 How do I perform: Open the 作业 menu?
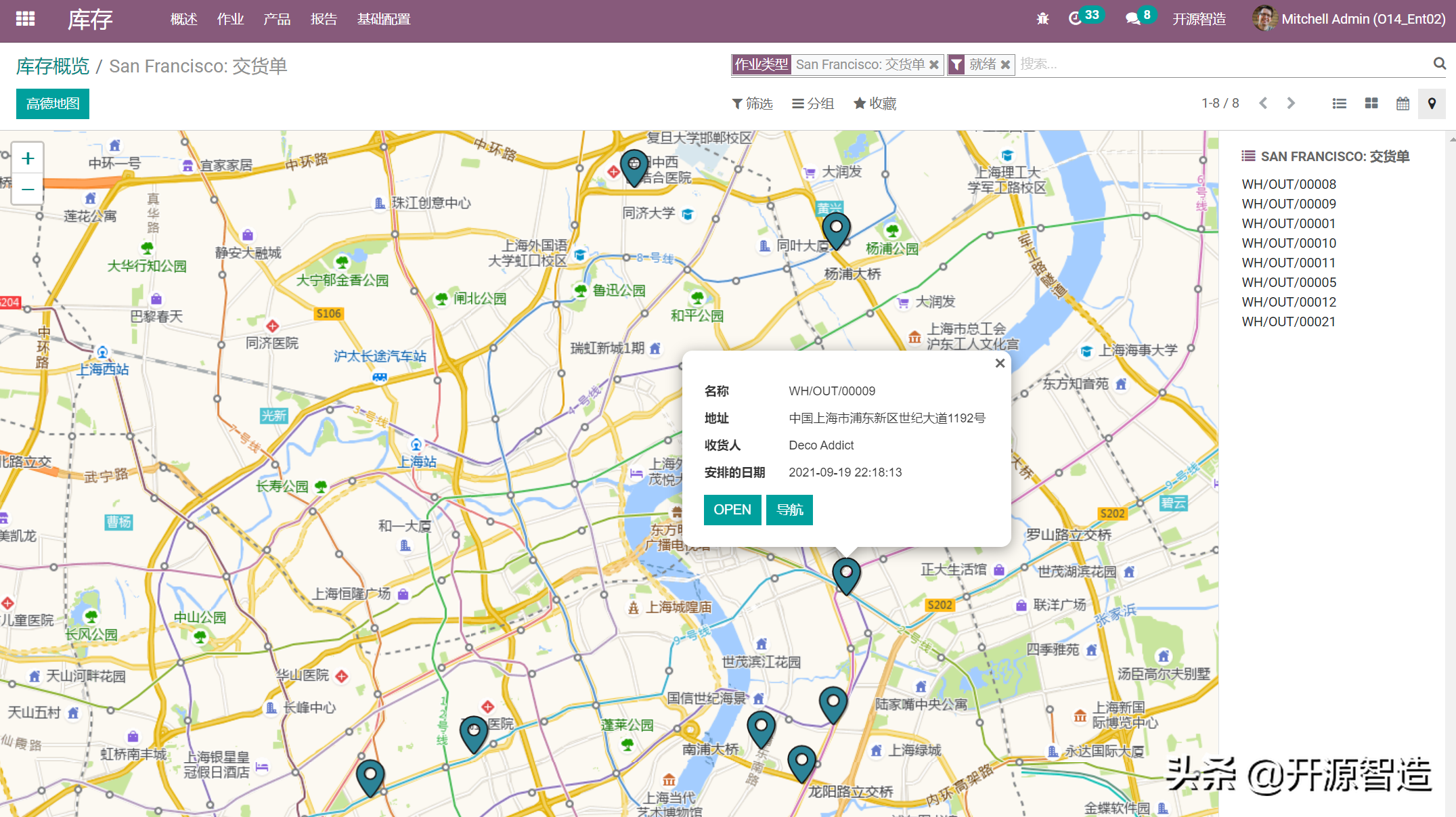pos(230,19)
